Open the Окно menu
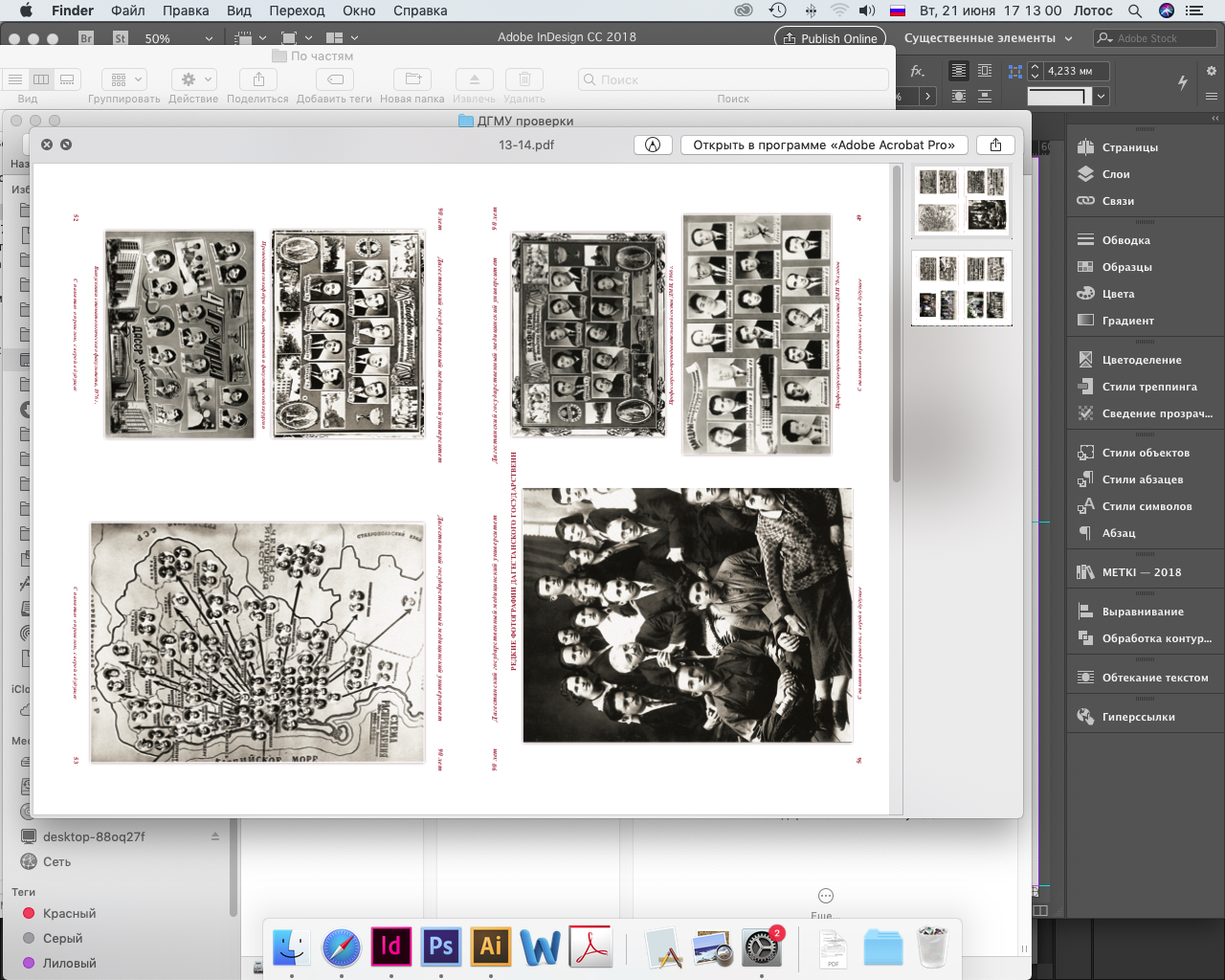The height and width of the screenshot is (980, 1225). click(359, 11)
